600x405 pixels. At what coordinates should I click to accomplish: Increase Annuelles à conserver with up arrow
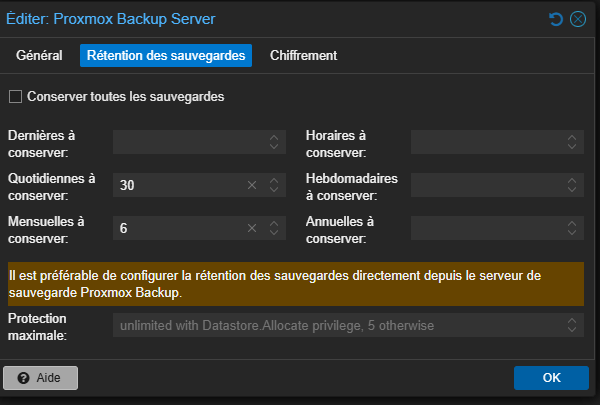point(572,223)
